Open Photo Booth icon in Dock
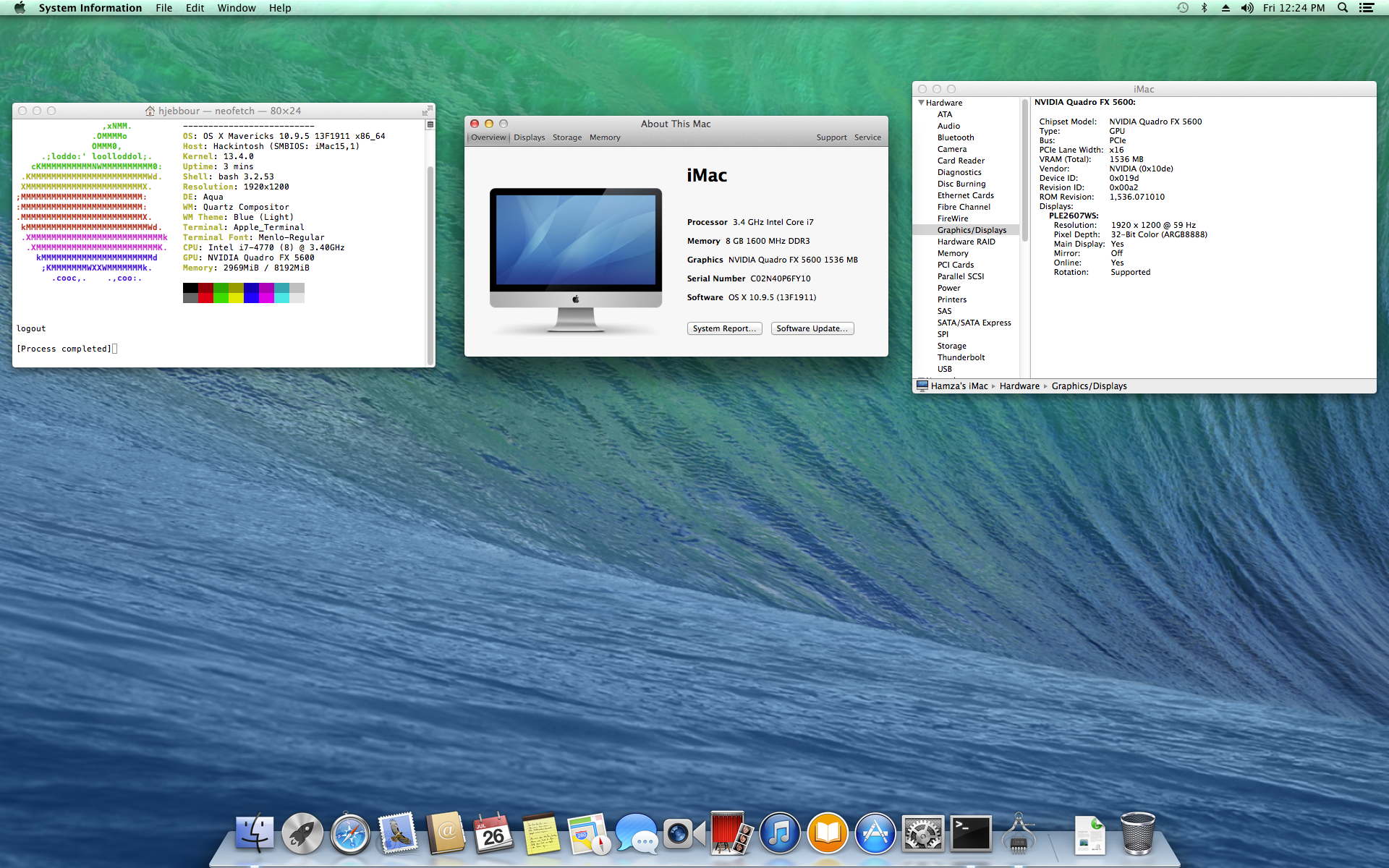This screenshot has width=1389, height=868. [x=732, y=833]
